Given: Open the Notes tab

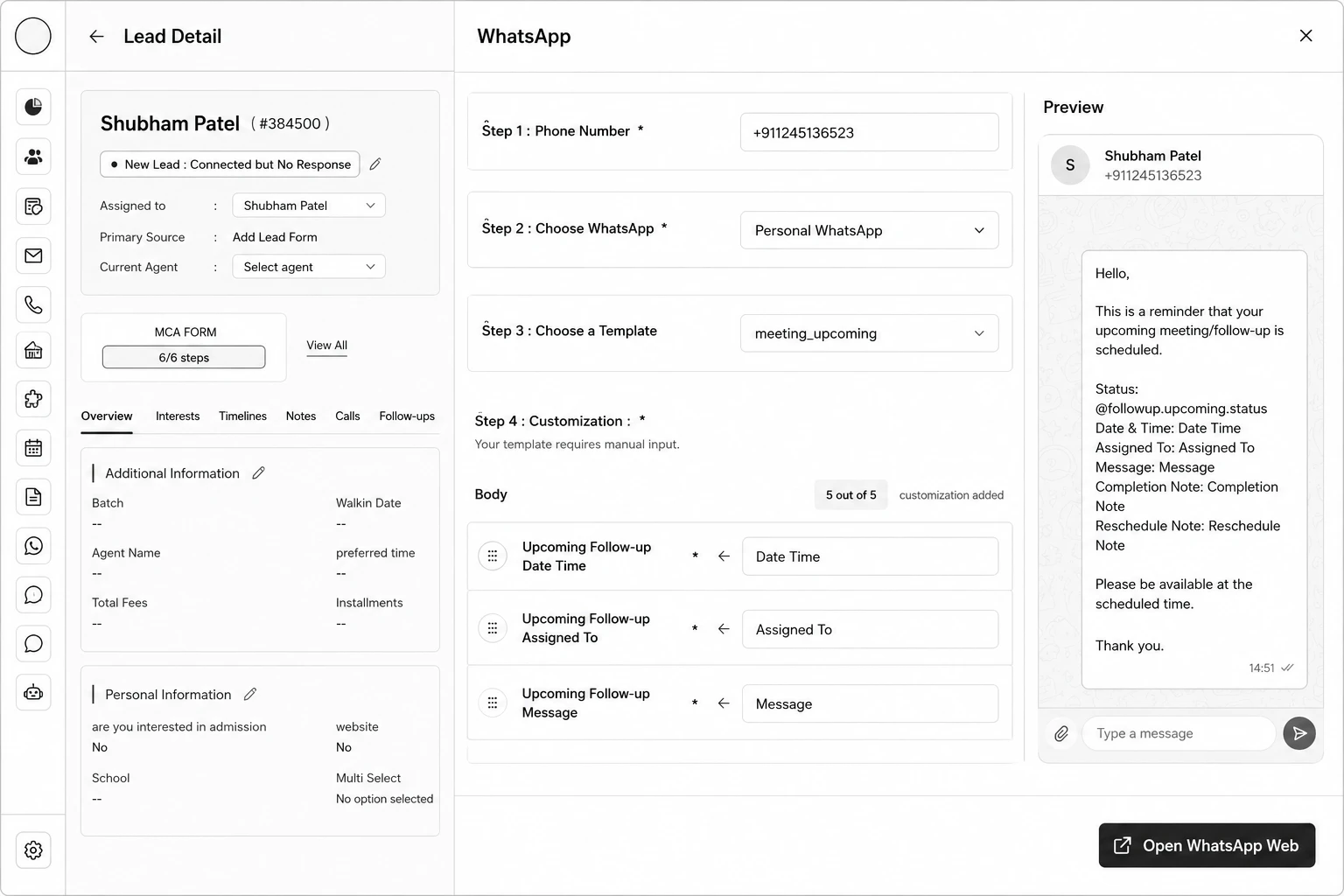Looking at the screenshot, I should point(301,416).
